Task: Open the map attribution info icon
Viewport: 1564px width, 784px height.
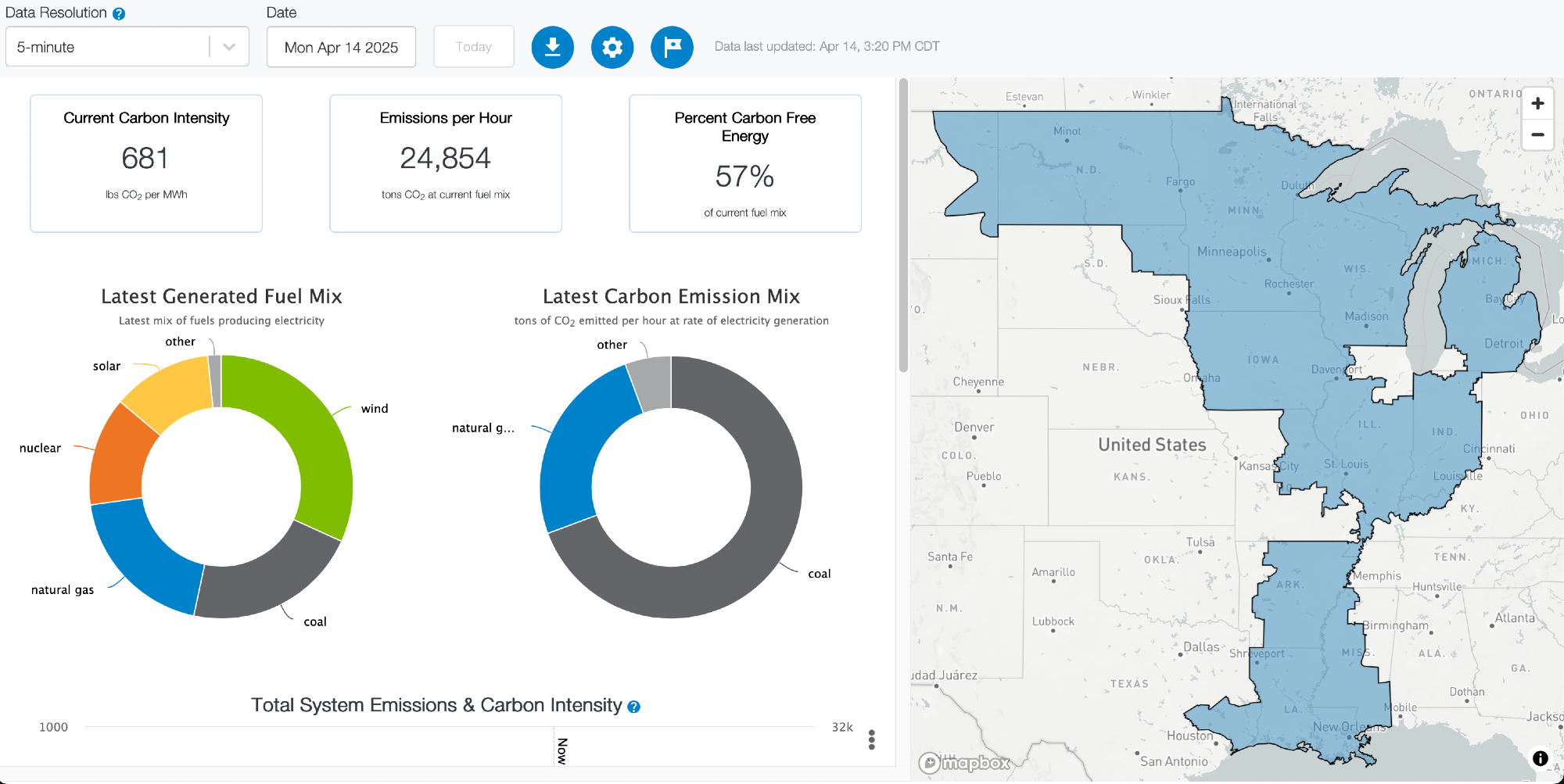Action: tap(1540, 758)
